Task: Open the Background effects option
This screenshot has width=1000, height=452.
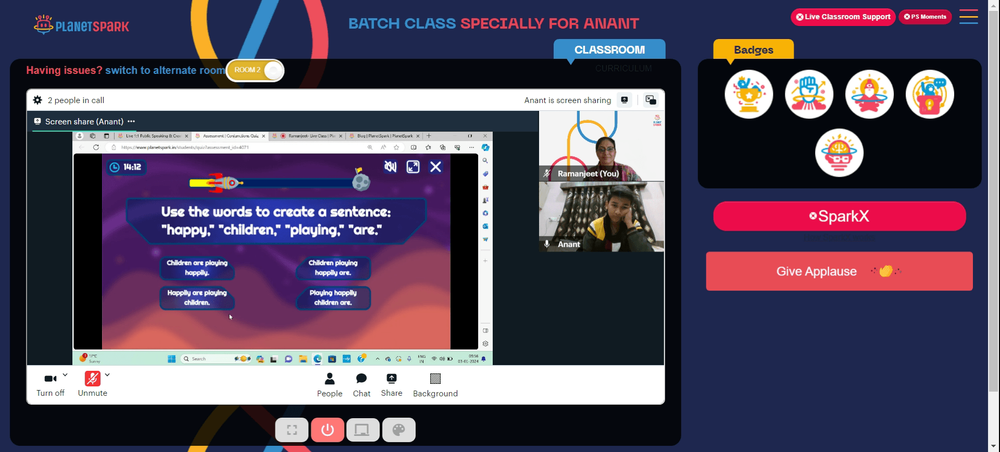Action: click(435, 385)
